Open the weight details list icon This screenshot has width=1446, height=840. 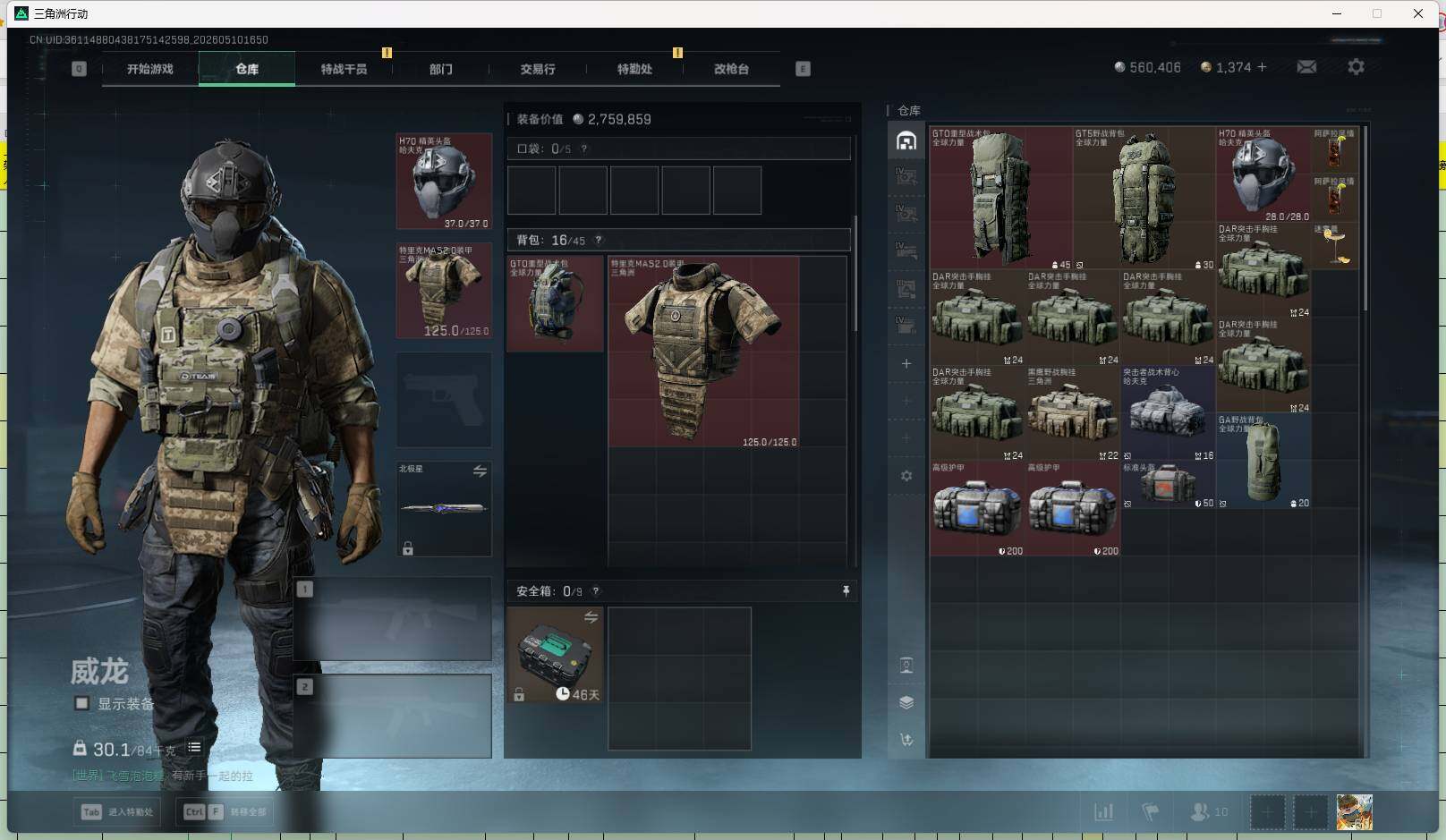[194, 747]
